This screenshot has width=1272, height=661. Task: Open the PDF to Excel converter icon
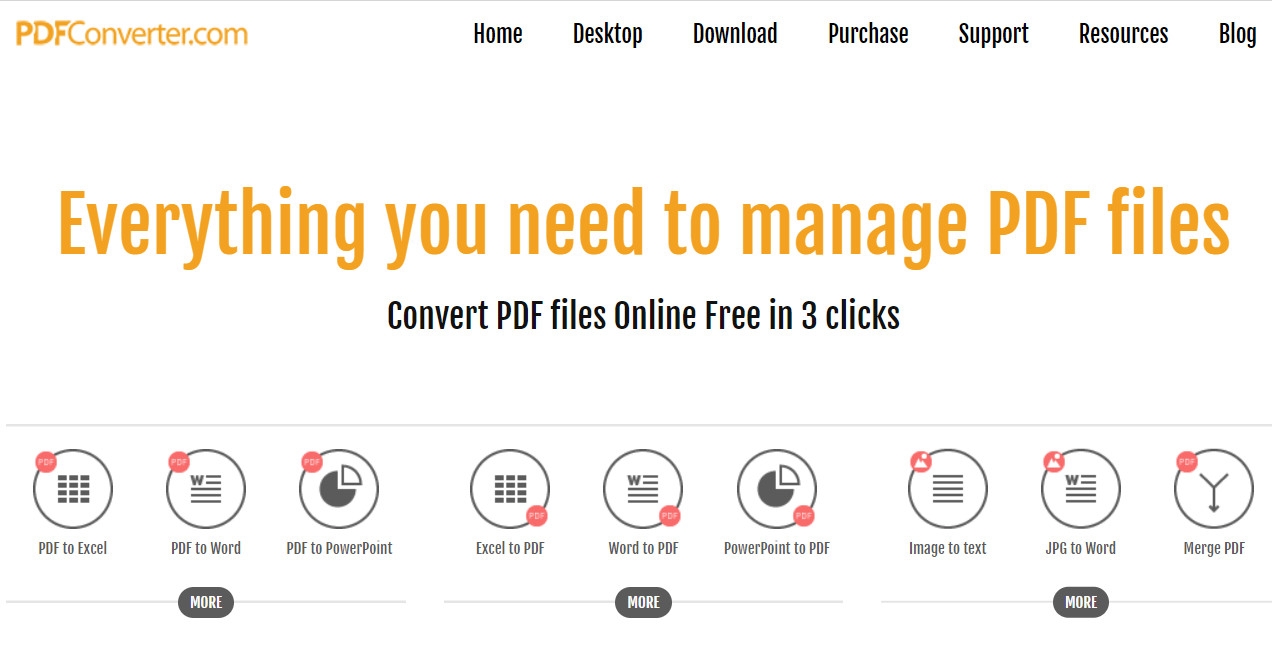[73, 489]
